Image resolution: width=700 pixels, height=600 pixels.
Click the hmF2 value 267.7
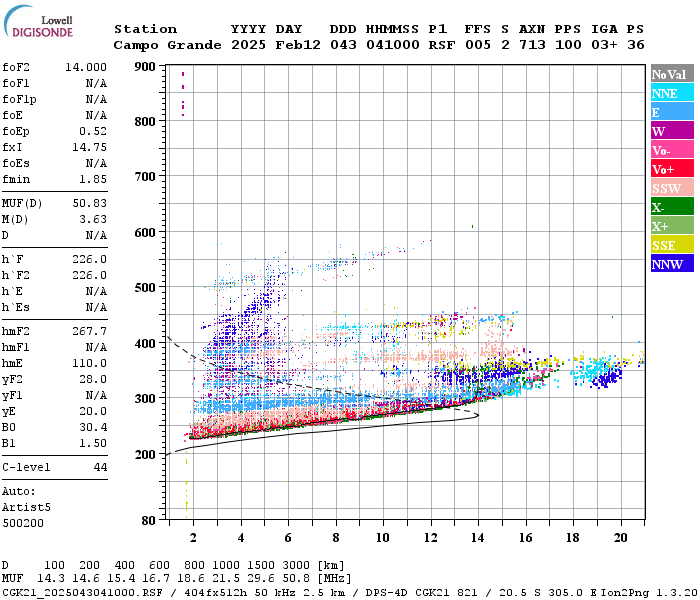pyautogui.click(x=90, y=331)
